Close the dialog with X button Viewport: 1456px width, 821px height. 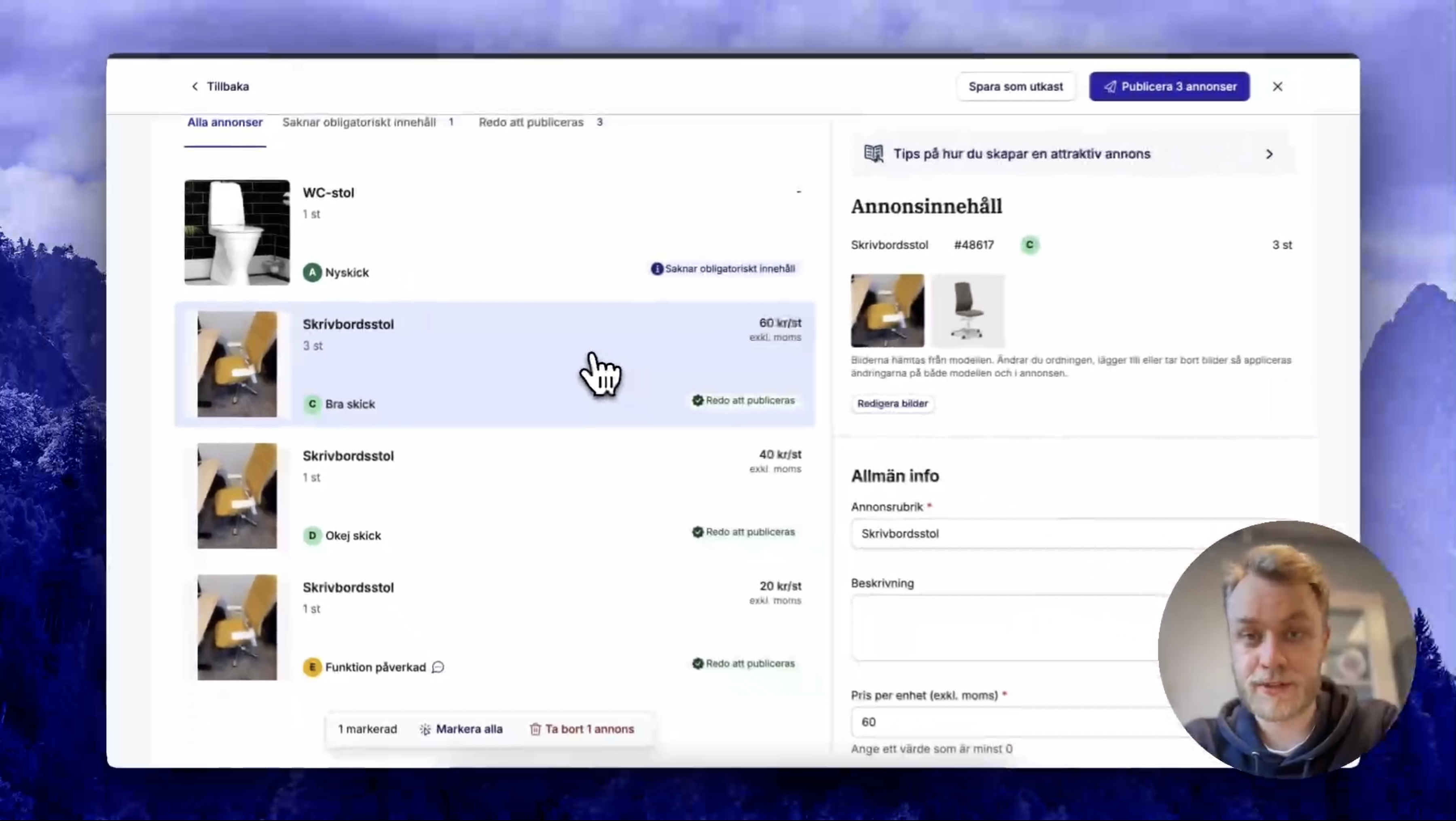(x=1277, y=87)
